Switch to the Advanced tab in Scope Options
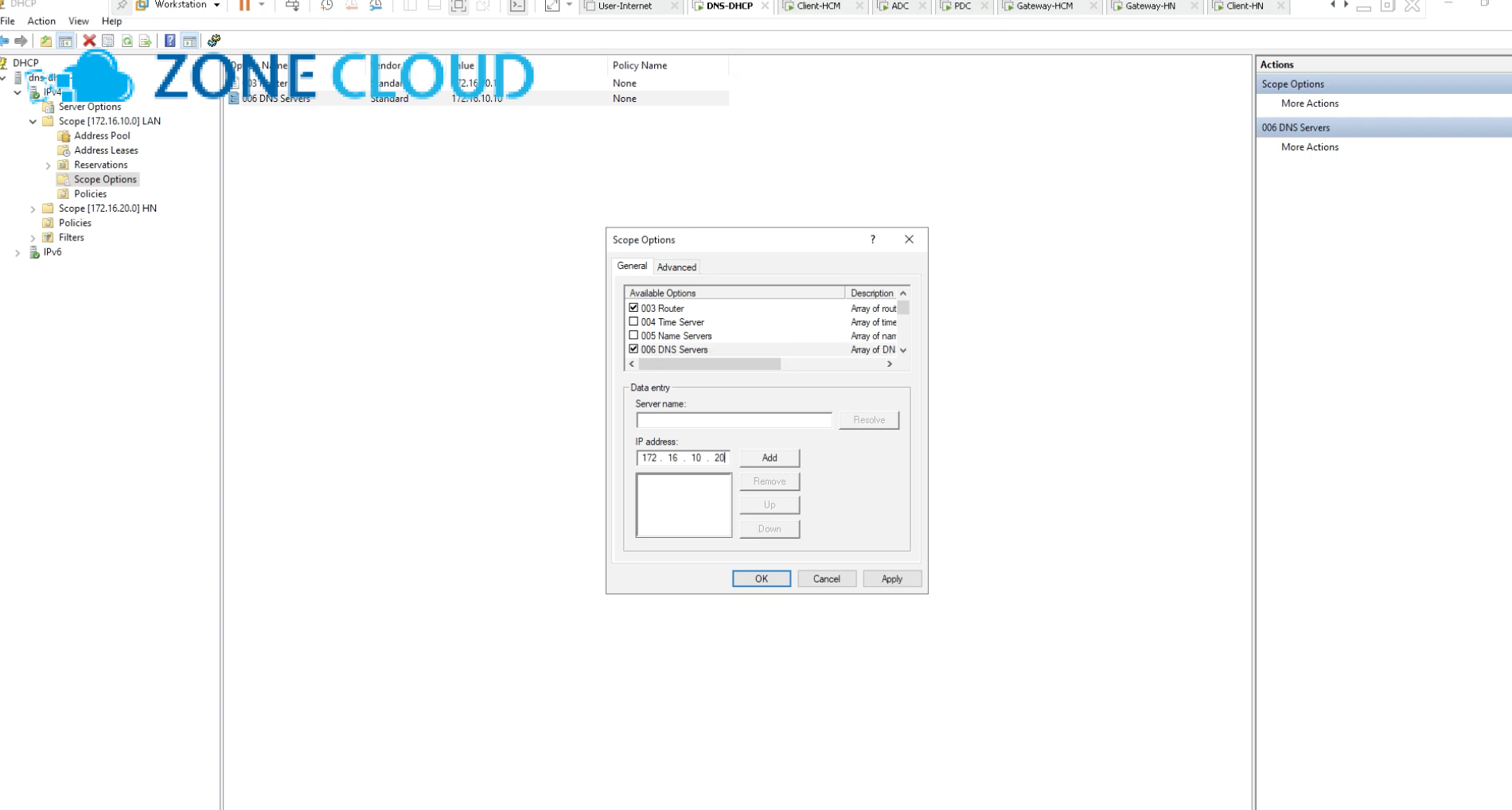 click(x=676, y=267)
